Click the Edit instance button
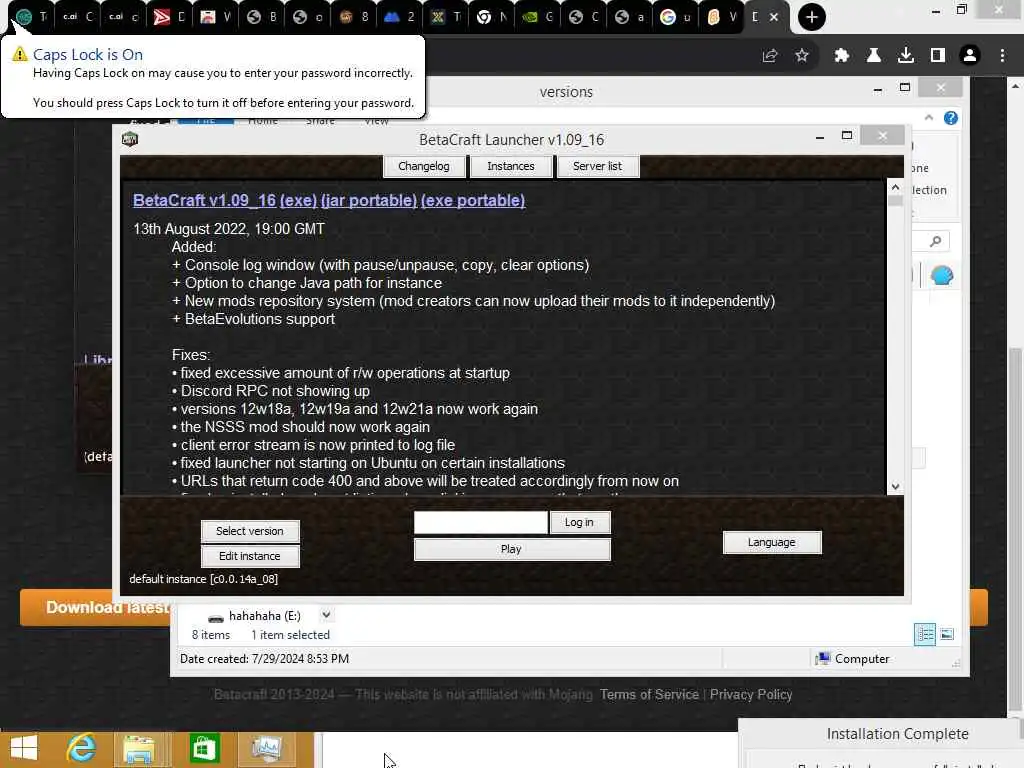The width and height of the screenshot is (1024, 768). 250,556
